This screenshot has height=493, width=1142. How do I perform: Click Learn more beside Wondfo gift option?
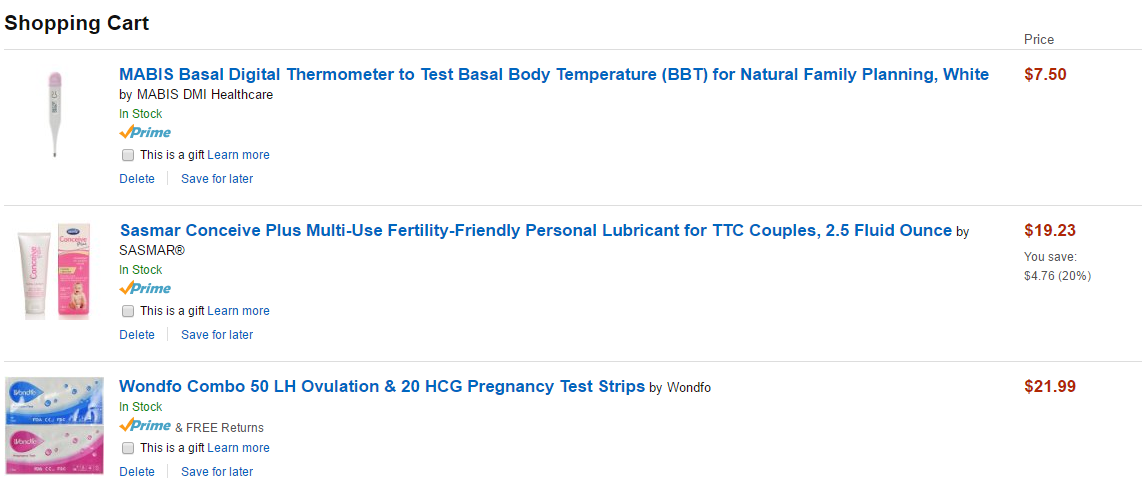(238, 448)
